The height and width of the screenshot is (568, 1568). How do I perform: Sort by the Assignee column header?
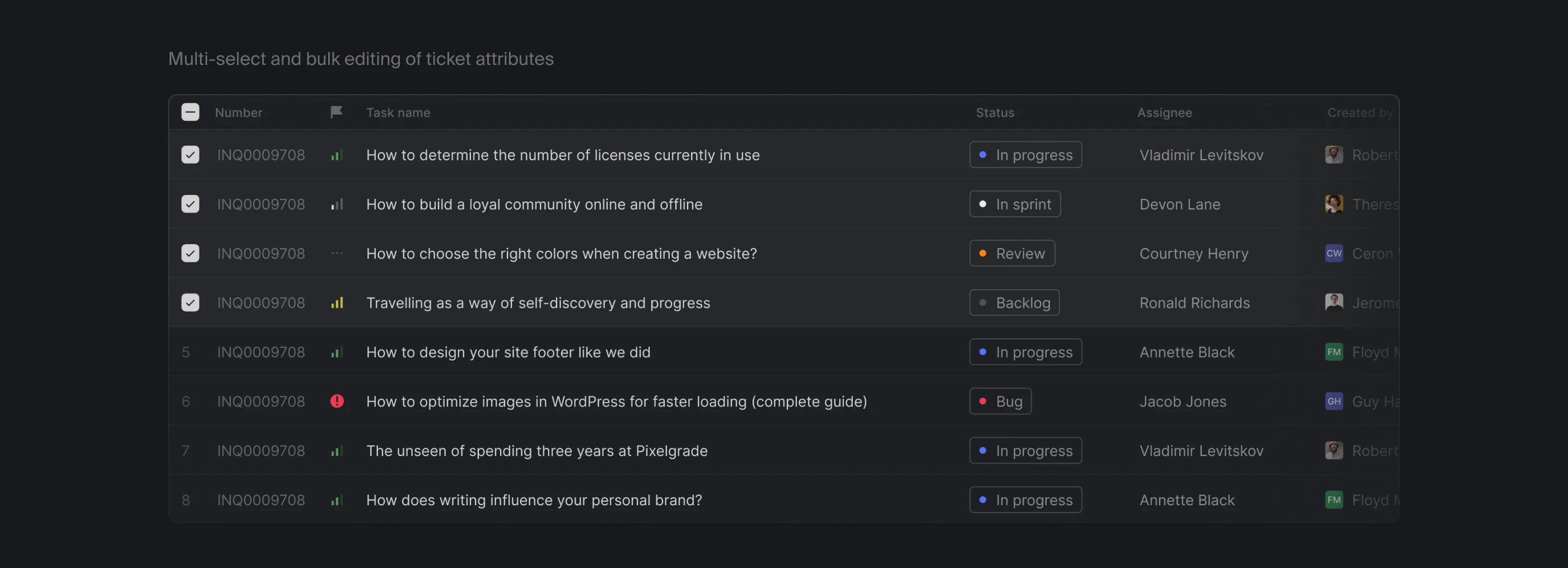pos(1164,113)
